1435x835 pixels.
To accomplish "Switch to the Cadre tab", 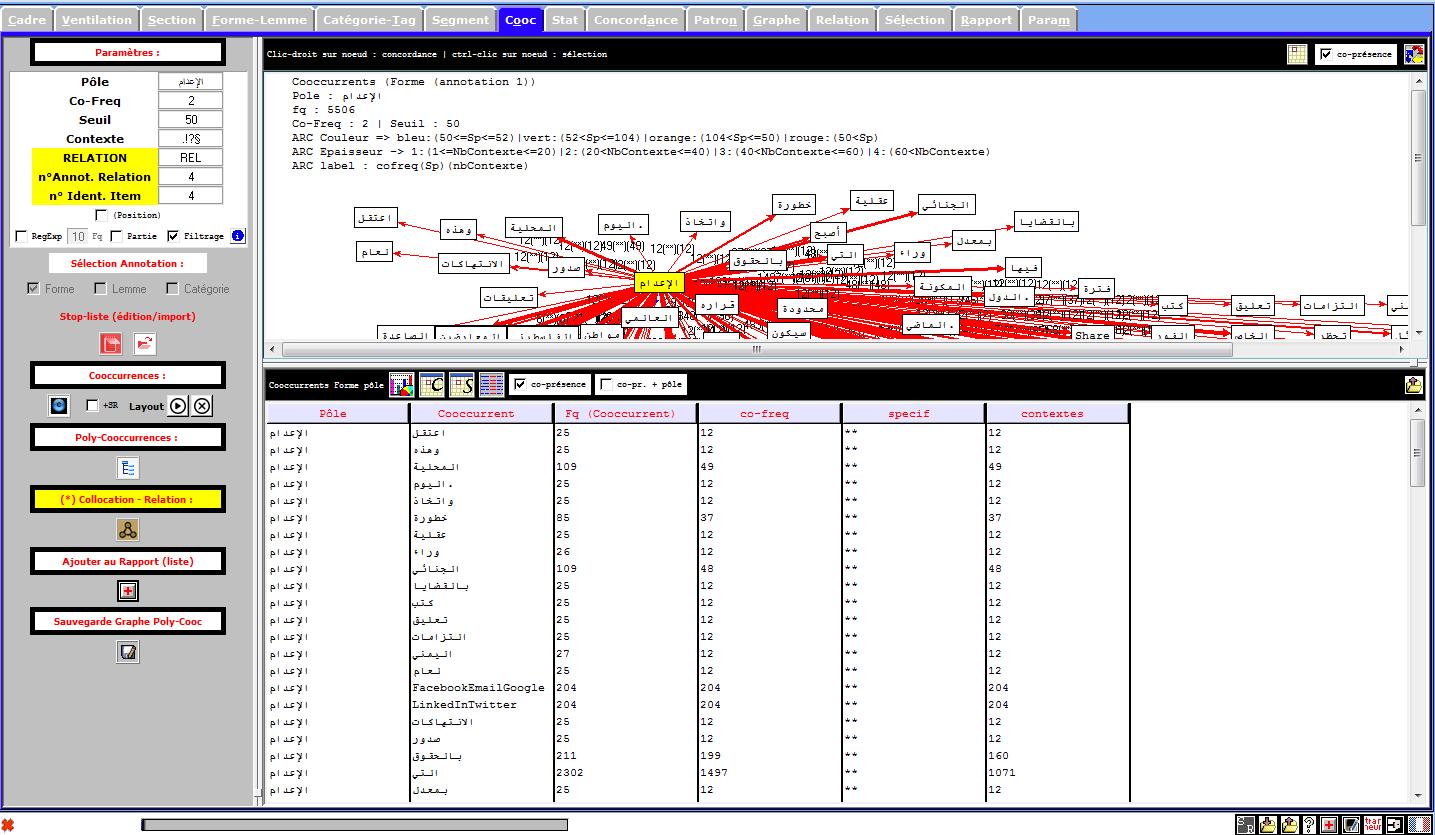I will tap(27, 19).
